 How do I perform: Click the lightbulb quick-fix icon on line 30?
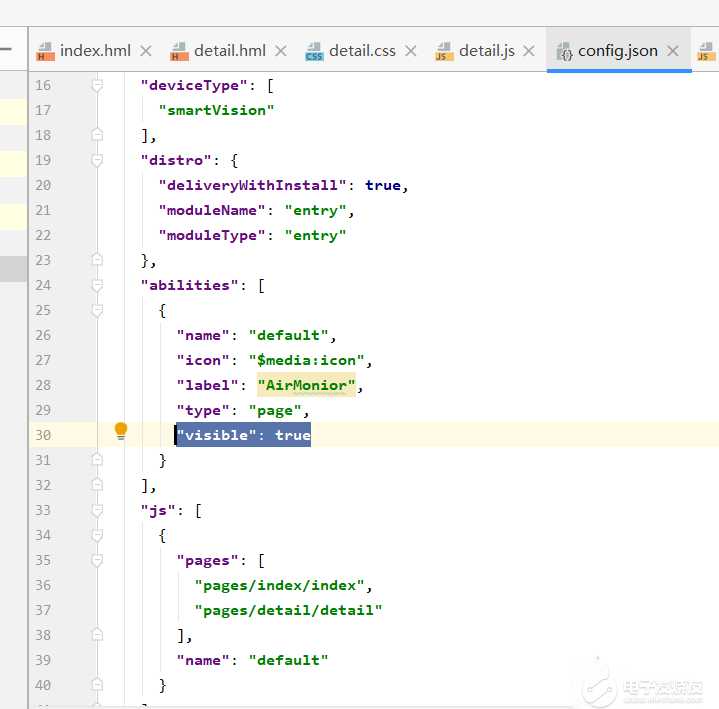pyautogui.click(x=121, y=431)
